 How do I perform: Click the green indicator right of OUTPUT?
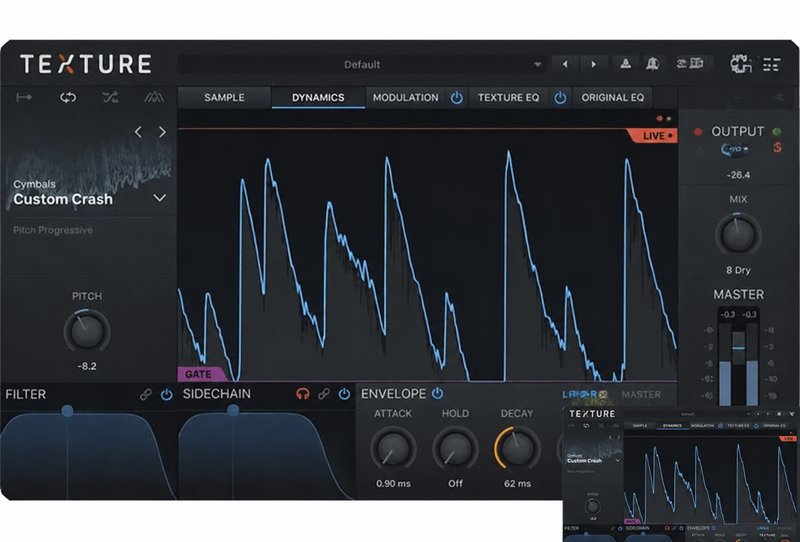pos(777,132)
